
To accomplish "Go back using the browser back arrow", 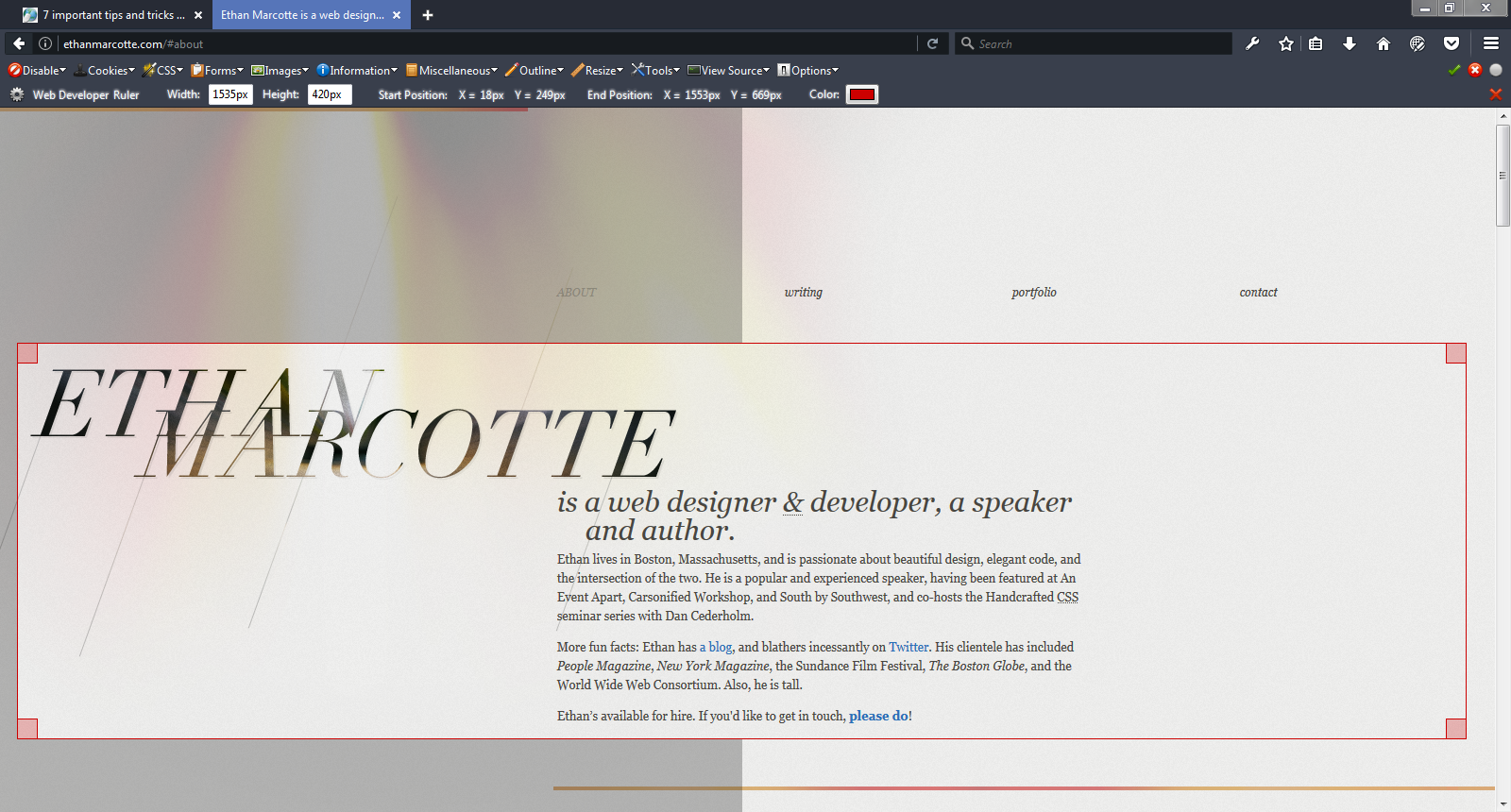I will [19, 43].
